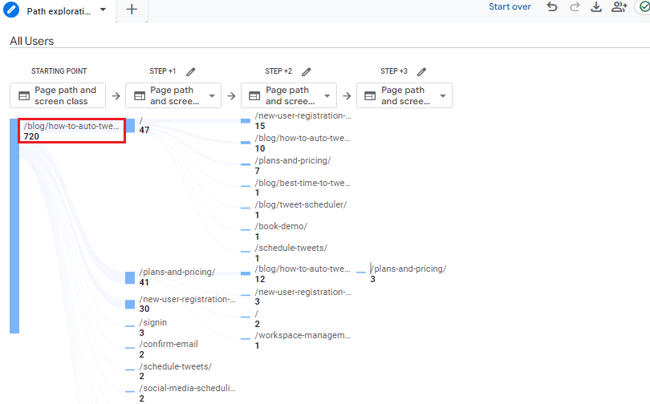Click the Start over button

click(x=509, y=8)
